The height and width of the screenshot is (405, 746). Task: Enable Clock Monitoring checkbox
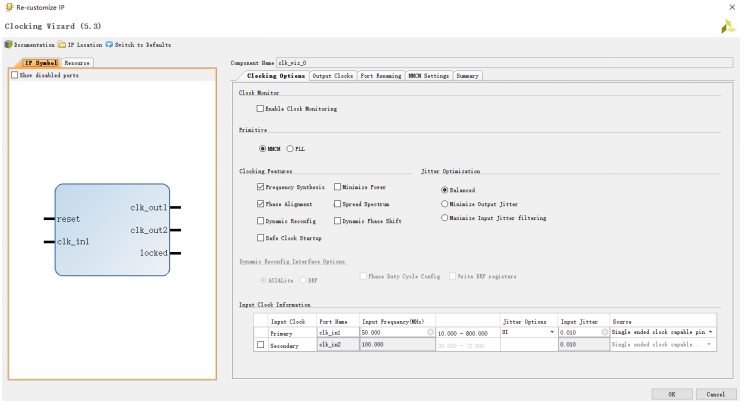[x=260, y=109]
